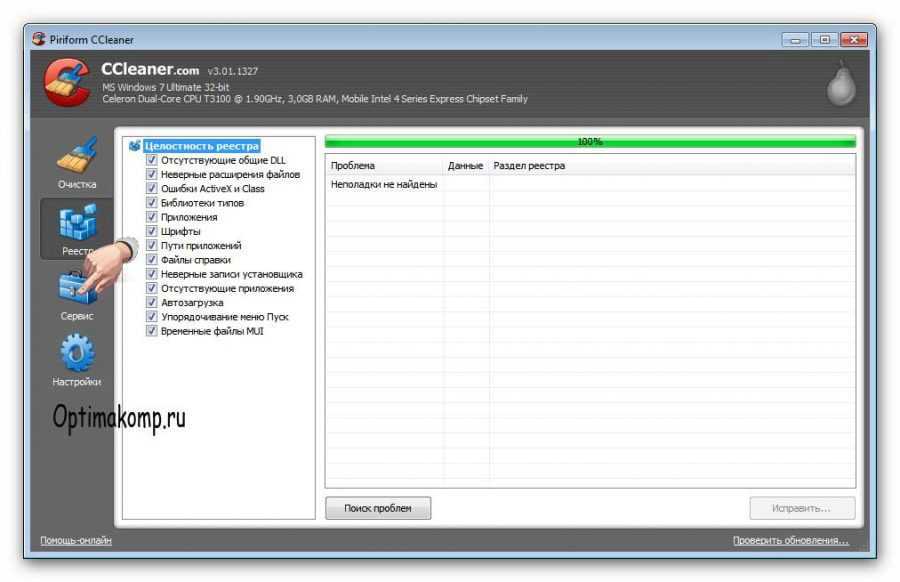Select the Целостность реестра tree root
900x582 pixels.
pos(201,146)
